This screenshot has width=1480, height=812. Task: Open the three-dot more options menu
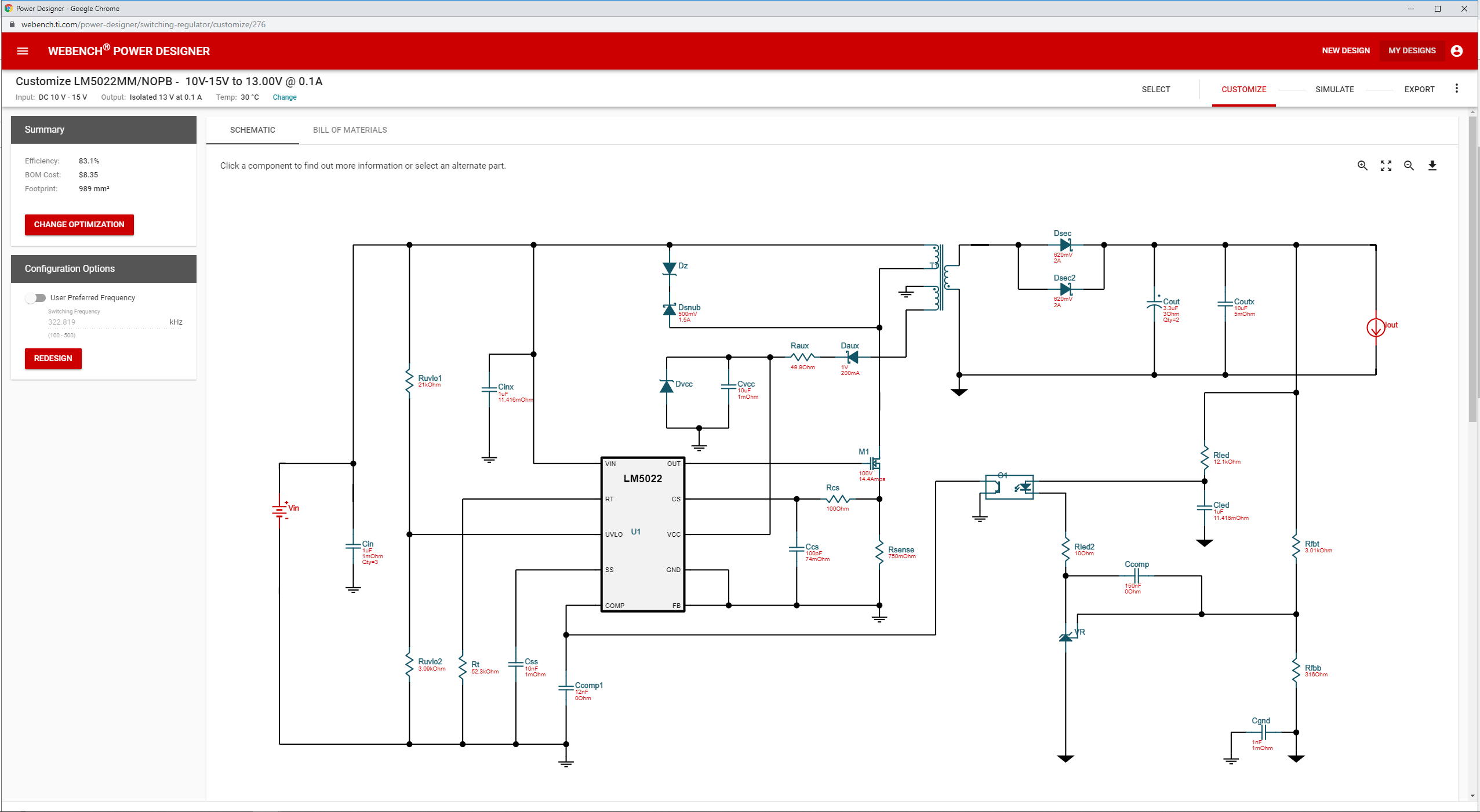click(1456, 89)
